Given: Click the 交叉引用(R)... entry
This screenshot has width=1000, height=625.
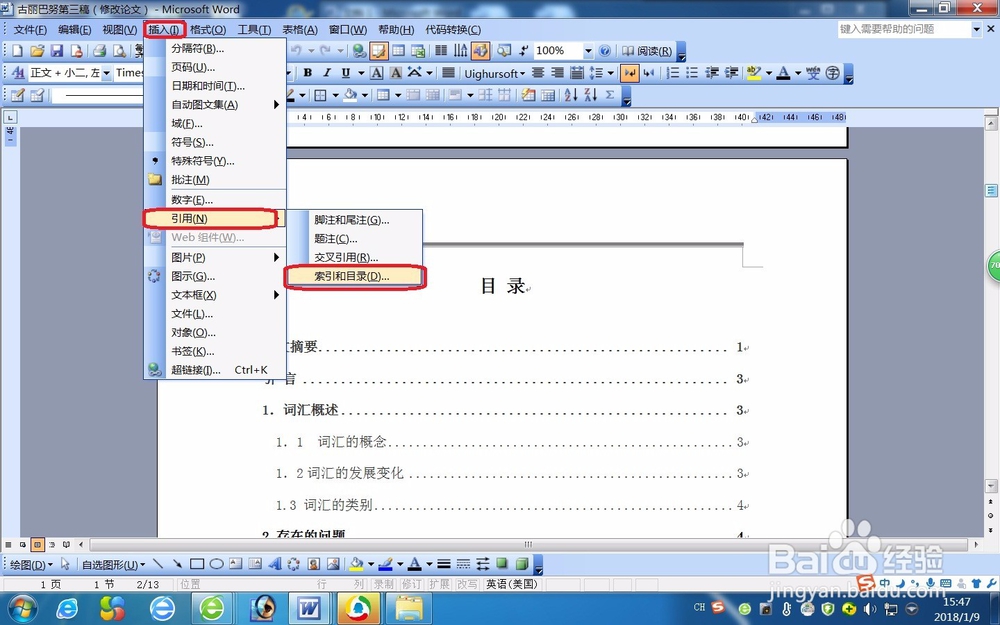Looking at the screenshot, I should click(x=355, y=258).
